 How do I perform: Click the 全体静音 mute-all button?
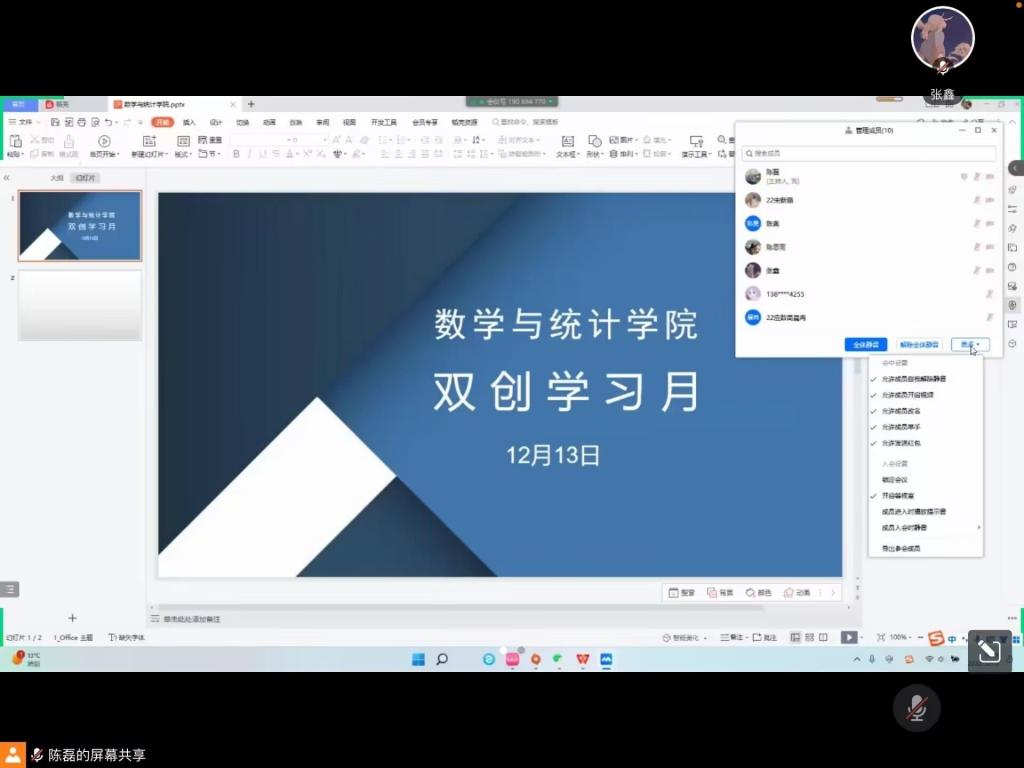tap(865, 345)
